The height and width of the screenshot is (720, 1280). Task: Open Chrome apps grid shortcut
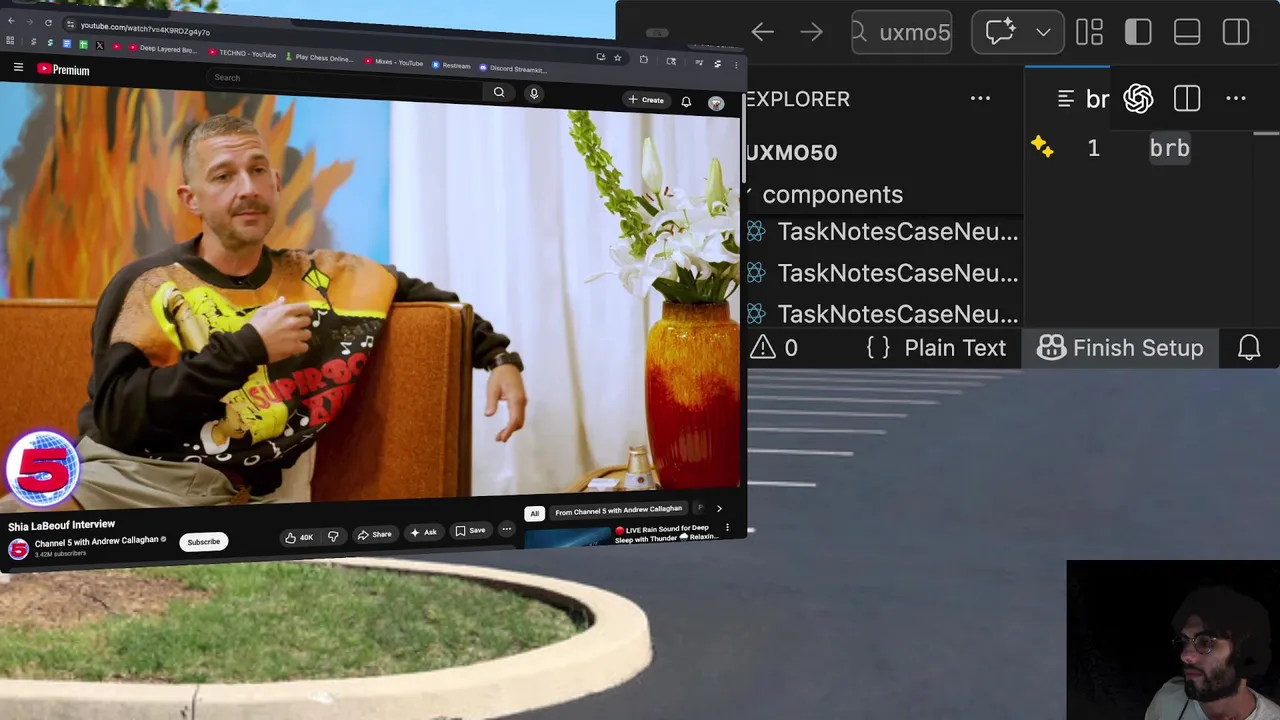10,41
